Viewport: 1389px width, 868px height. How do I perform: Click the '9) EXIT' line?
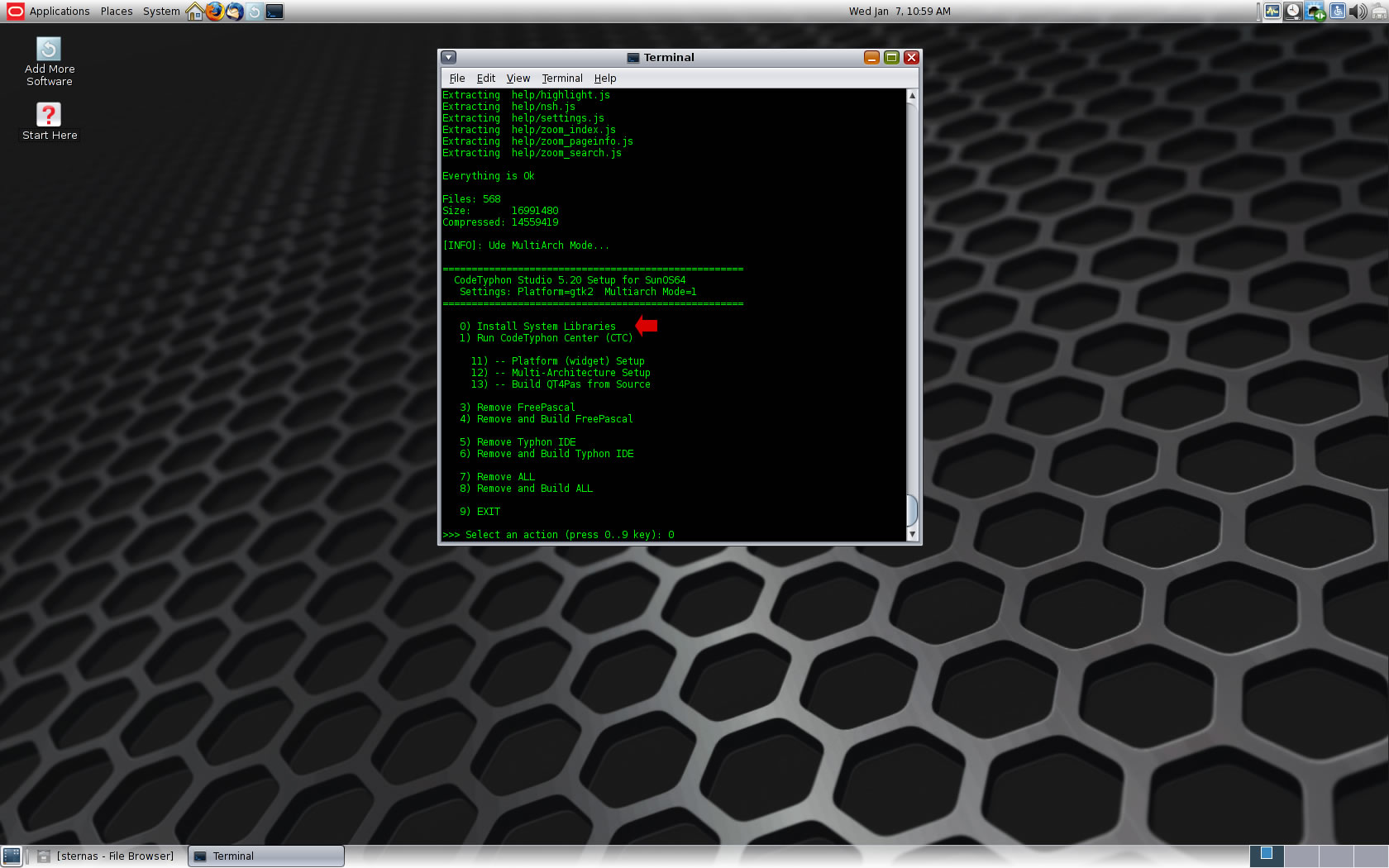(480, 512)
